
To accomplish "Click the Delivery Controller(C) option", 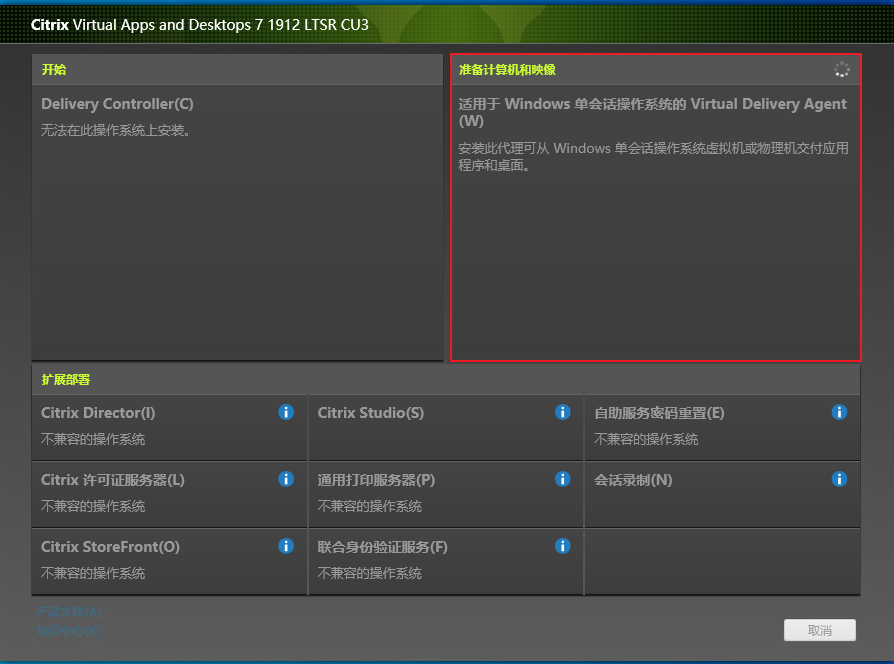I will (117, 104).
